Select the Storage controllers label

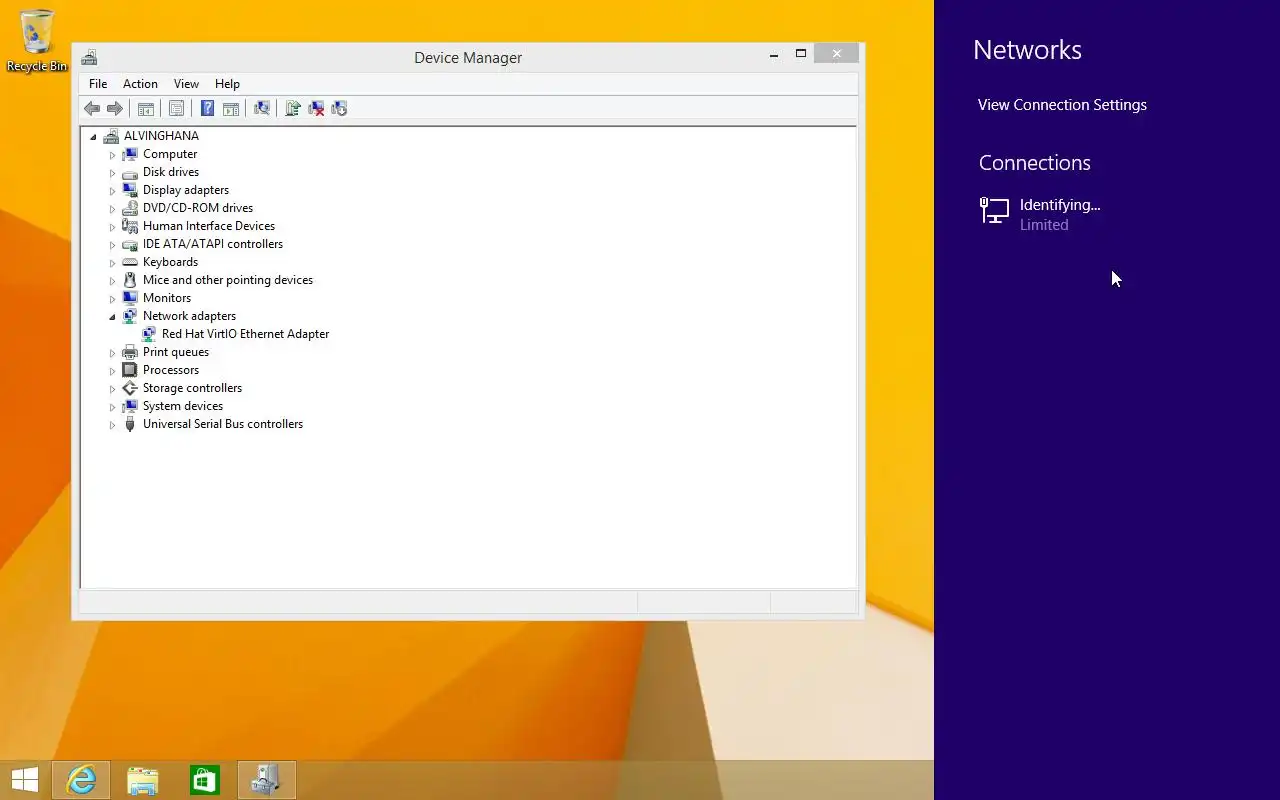[x=192, y=388]
